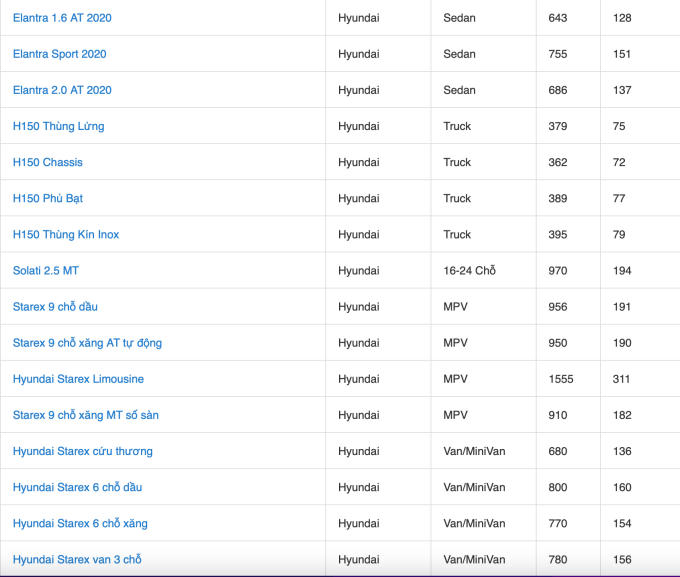680x577 pixels.
Task: Click Starex 9 chỗ xăng MT số sàn
Action: tap(86, 415)
